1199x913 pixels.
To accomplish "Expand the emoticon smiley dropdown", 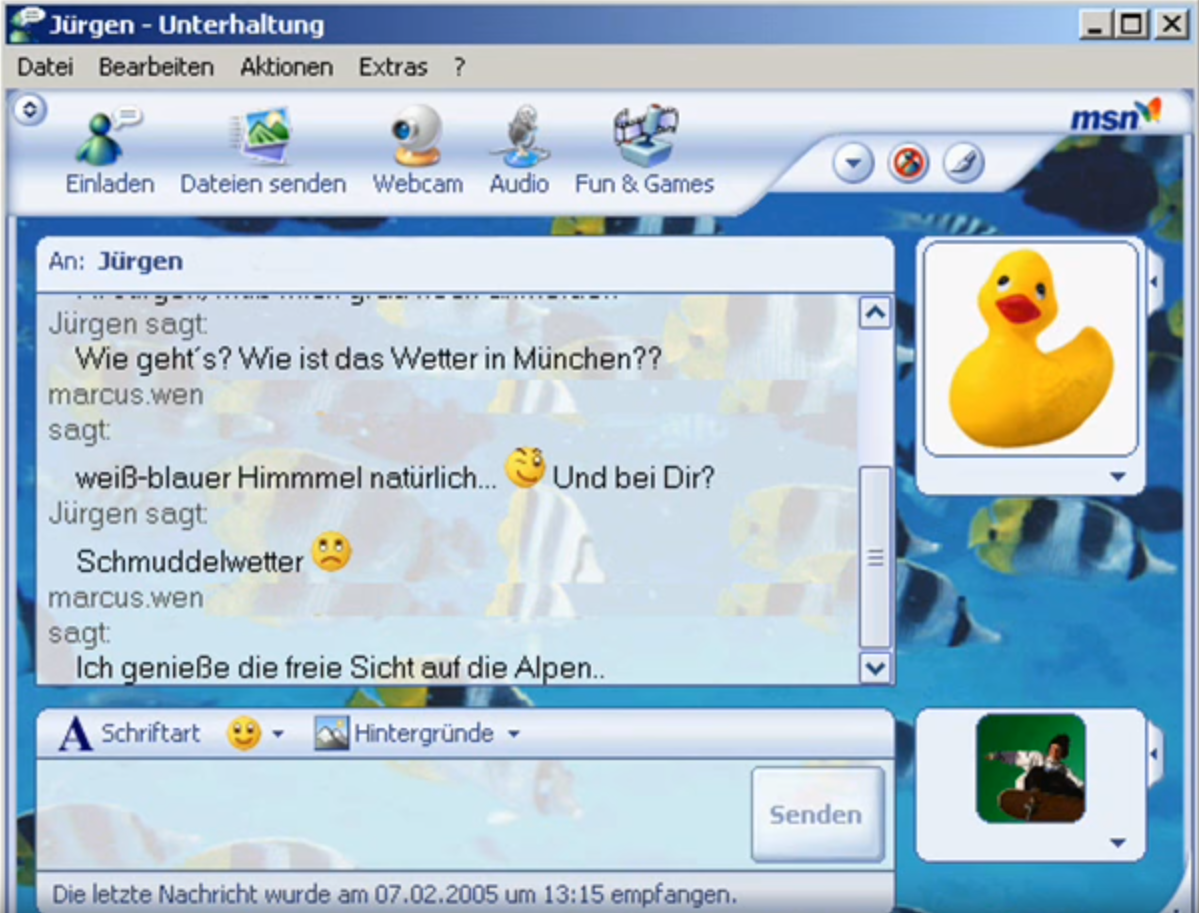I will (277, 735).
